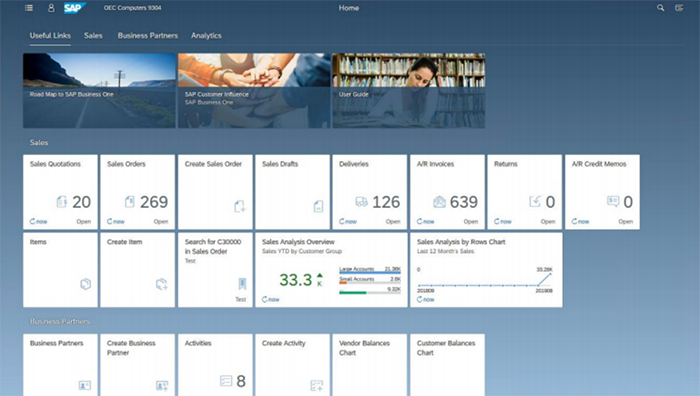Click the Home page title
700x396 pixels.
349,8
